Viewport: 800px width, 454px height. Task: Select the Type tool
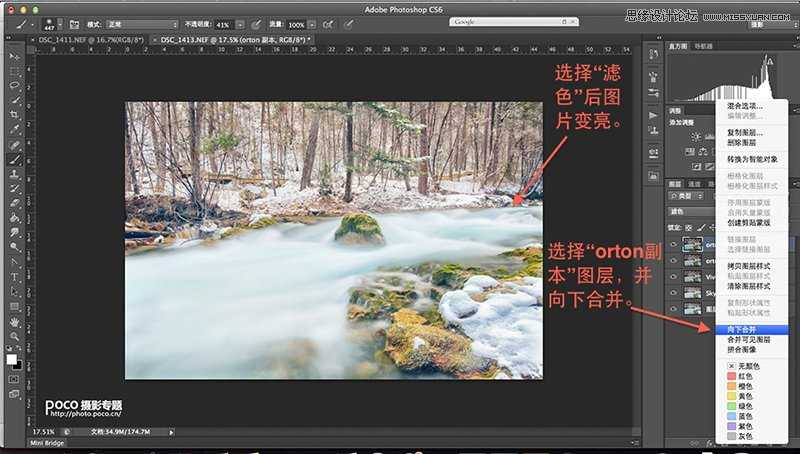coord(14,277)
